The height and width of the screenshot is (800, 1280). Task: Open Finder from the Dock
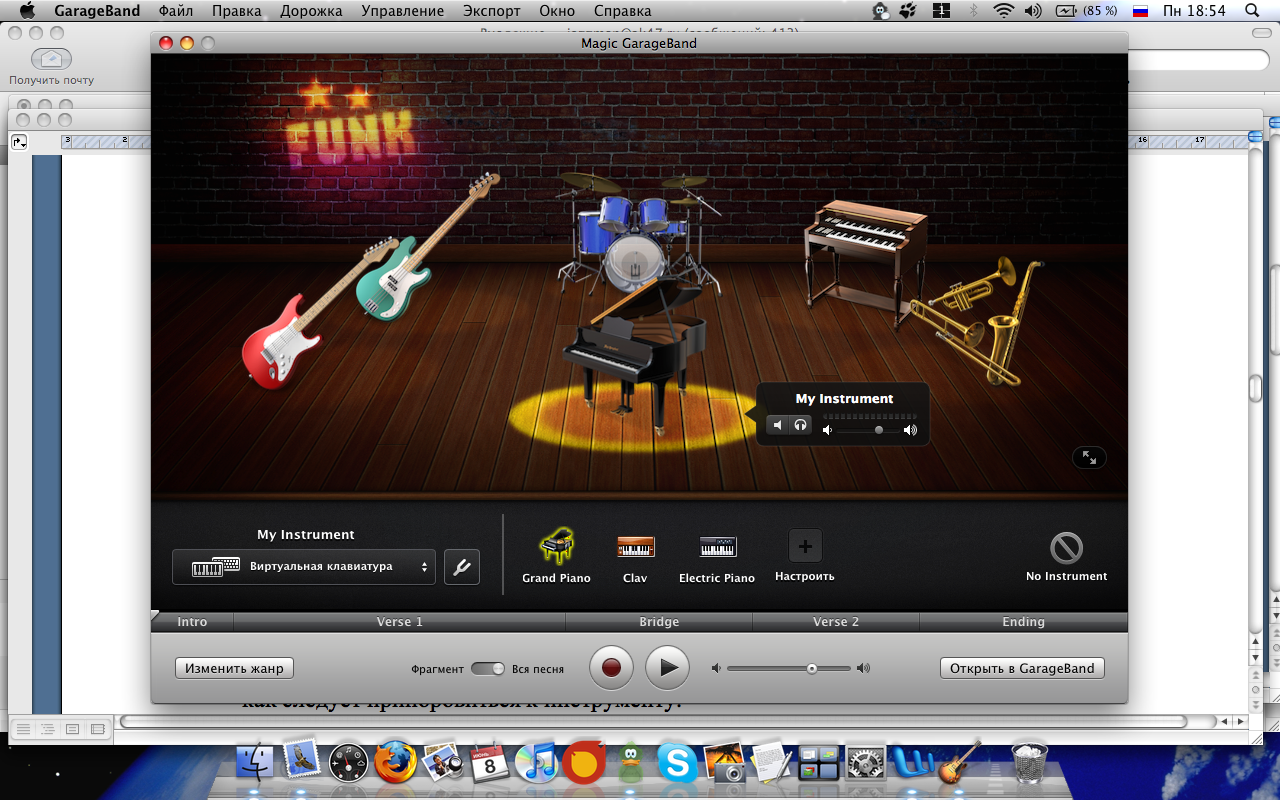(x=254, y=762)
